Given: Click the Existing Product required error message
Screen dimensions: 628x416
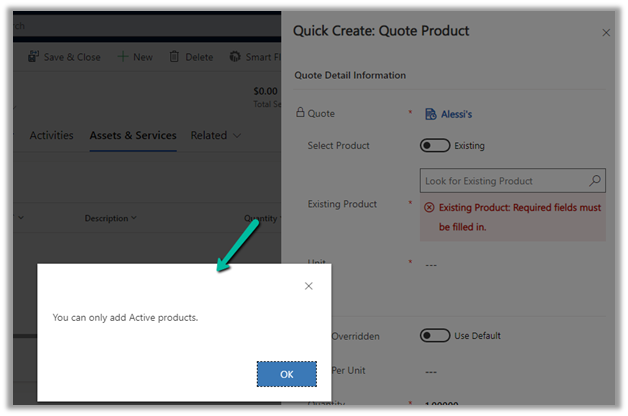Looking at the screenshot, I should pyautogui.click(x=513, y=217).
